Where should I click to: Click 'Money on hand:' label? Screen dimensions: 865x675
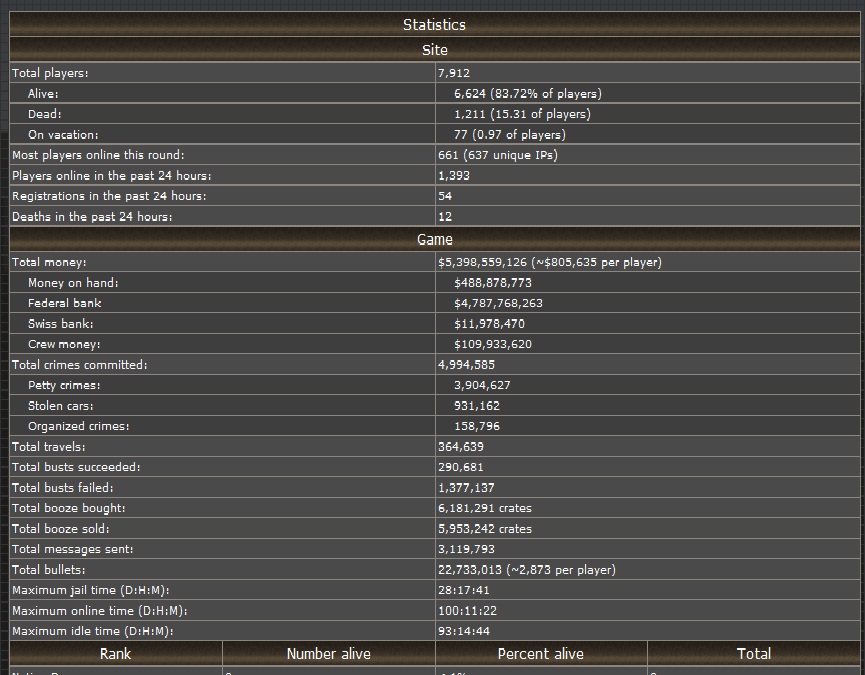tap(73, 283)
